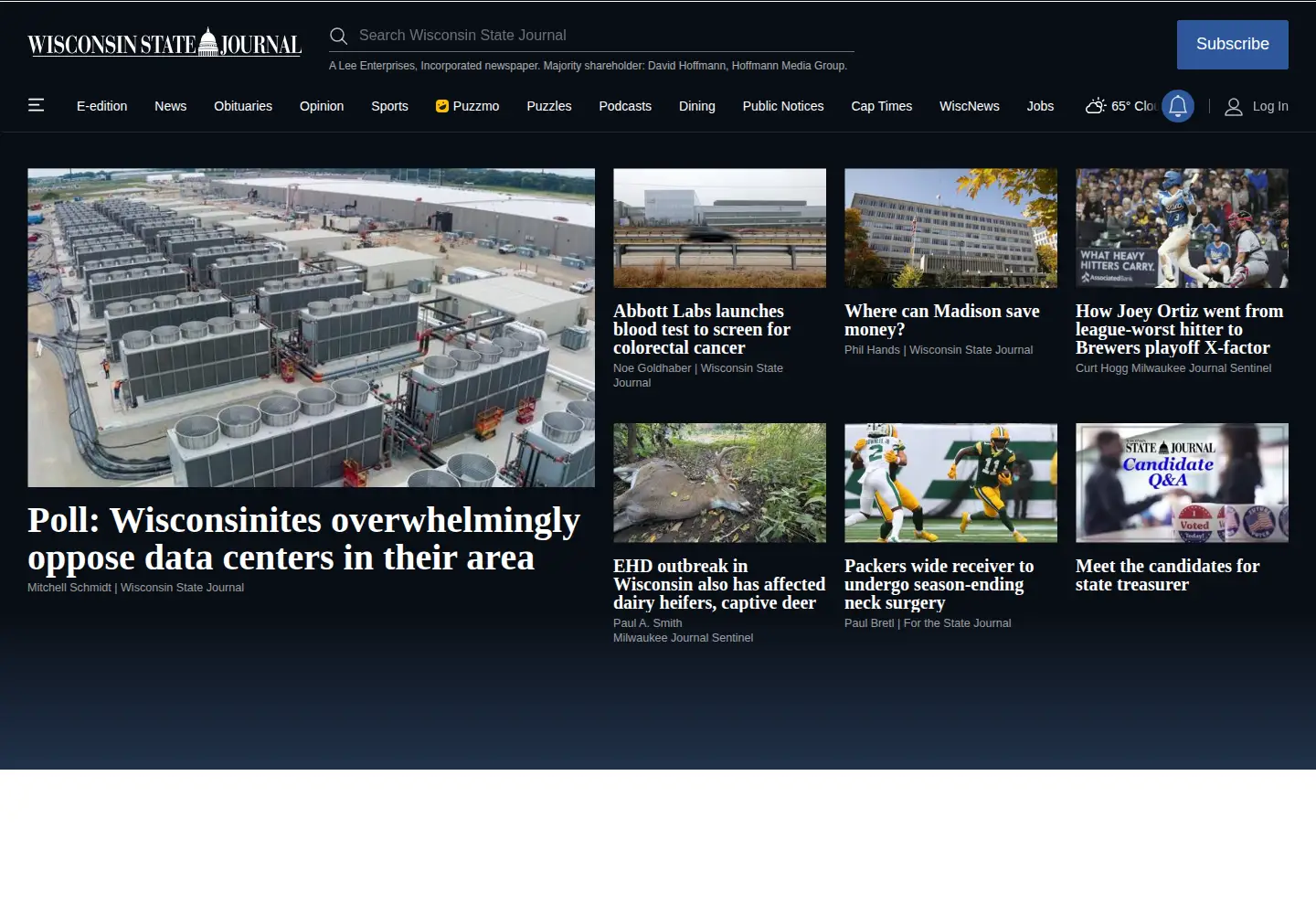Click the user account icon
Image resolution: width=1316 pixels, height=914 pixels.
[x=1234, y=107]
